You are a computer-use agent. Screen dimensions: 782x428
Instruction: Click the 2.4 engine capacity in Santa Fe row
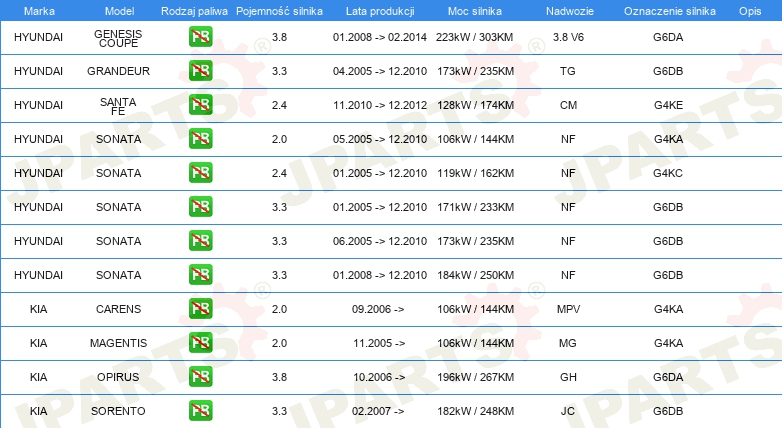pyautogui.click(x=279, y=105)
